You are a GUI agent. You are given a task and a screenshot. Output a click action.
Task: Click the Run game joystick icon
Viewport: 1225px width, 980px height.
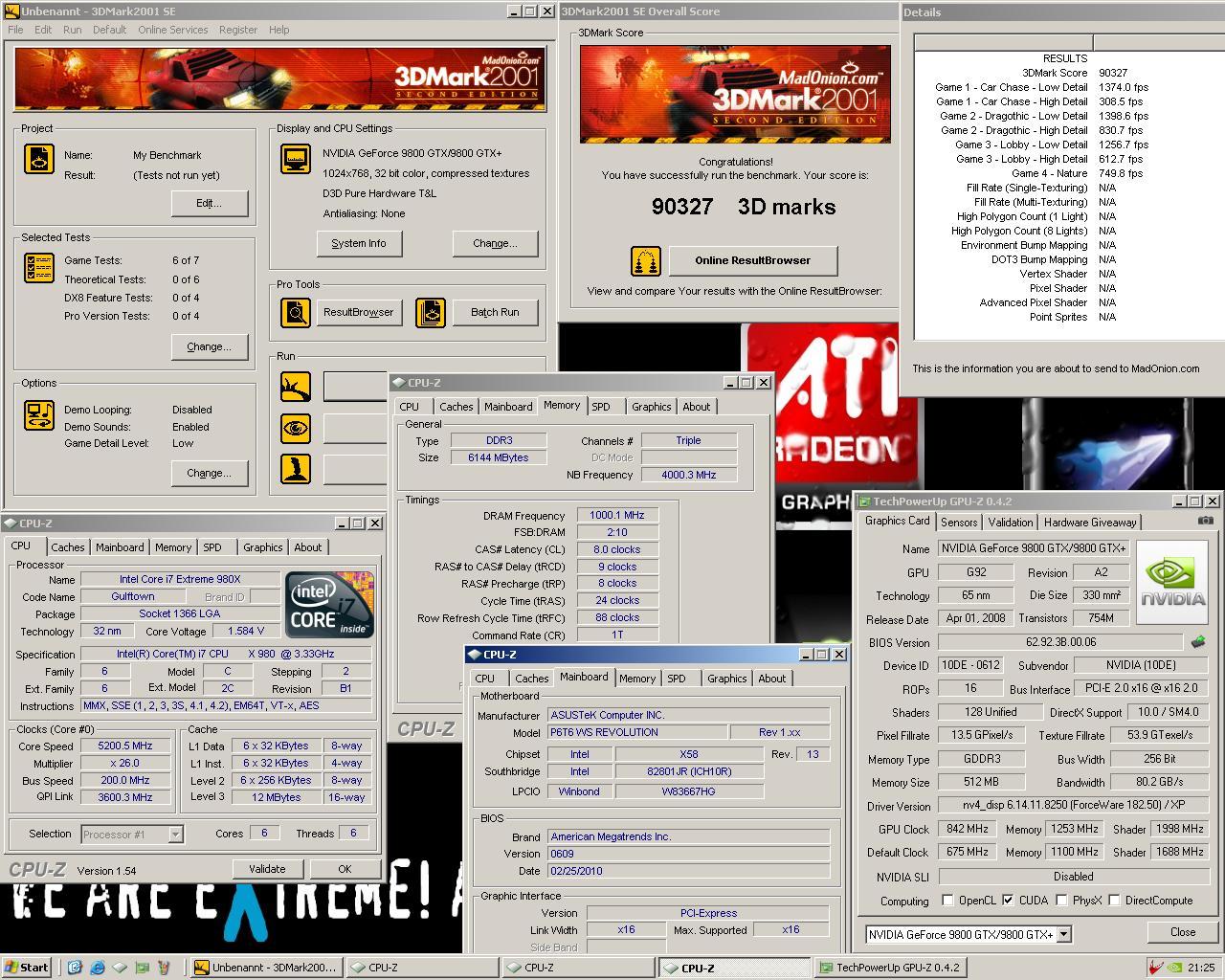click(x=296, y=469)
